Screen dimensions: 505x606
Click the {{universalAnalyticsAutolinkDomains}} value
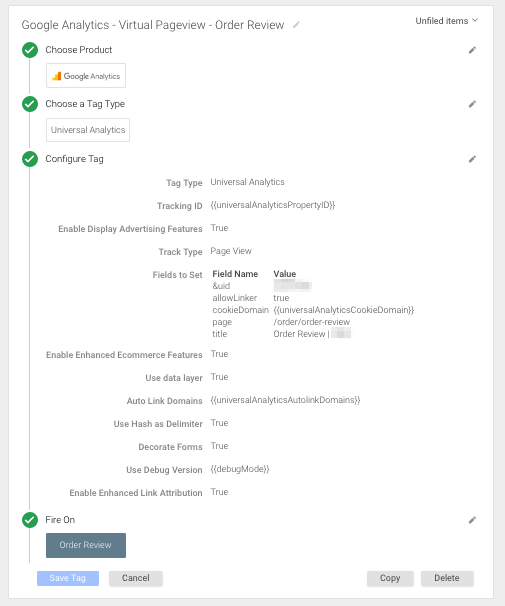point(285,400)
